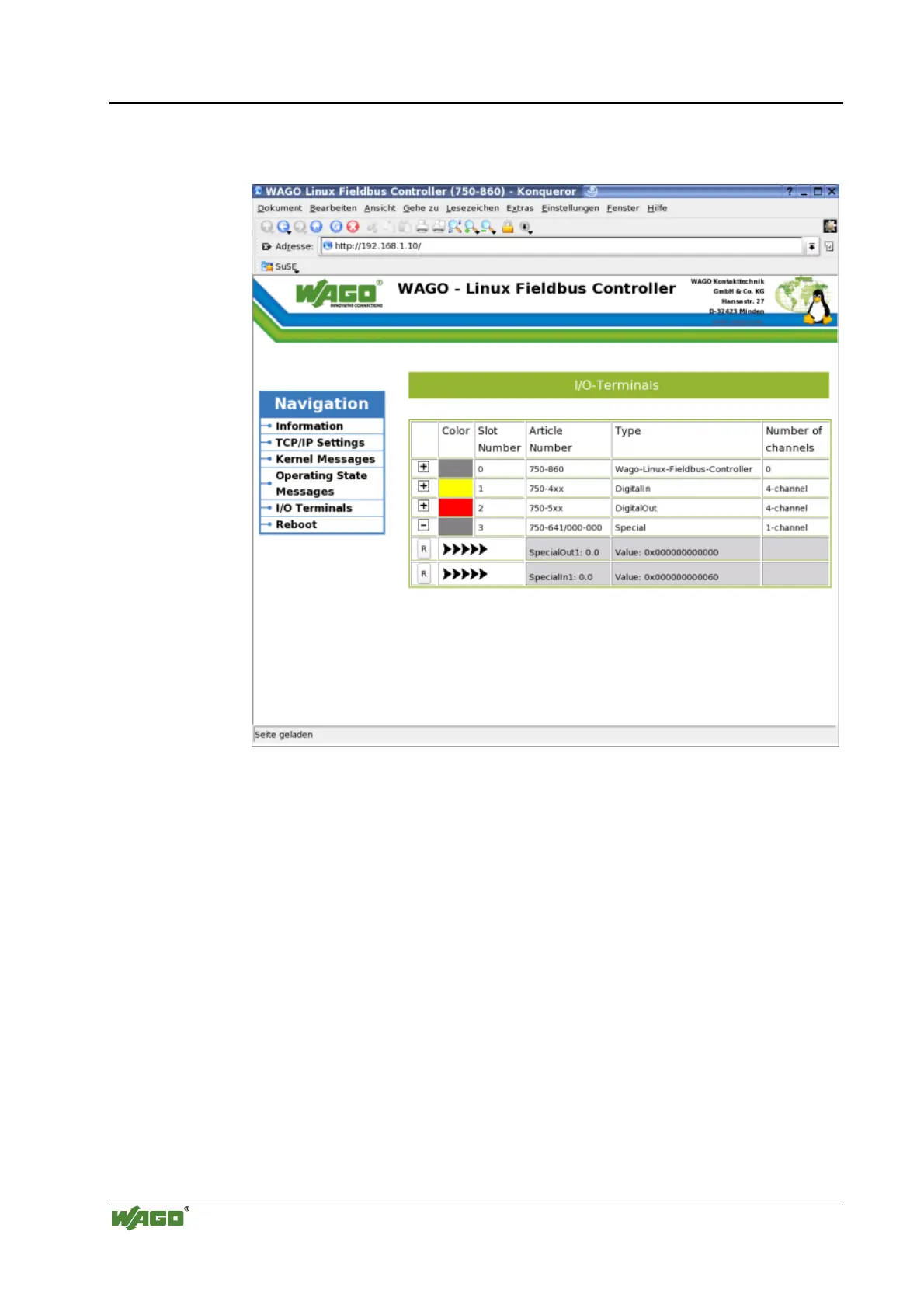Click the SpecialIn1 arrow bit indicators
The image size is (924, 1308).
pyautogui.click(x=464, y=574)
